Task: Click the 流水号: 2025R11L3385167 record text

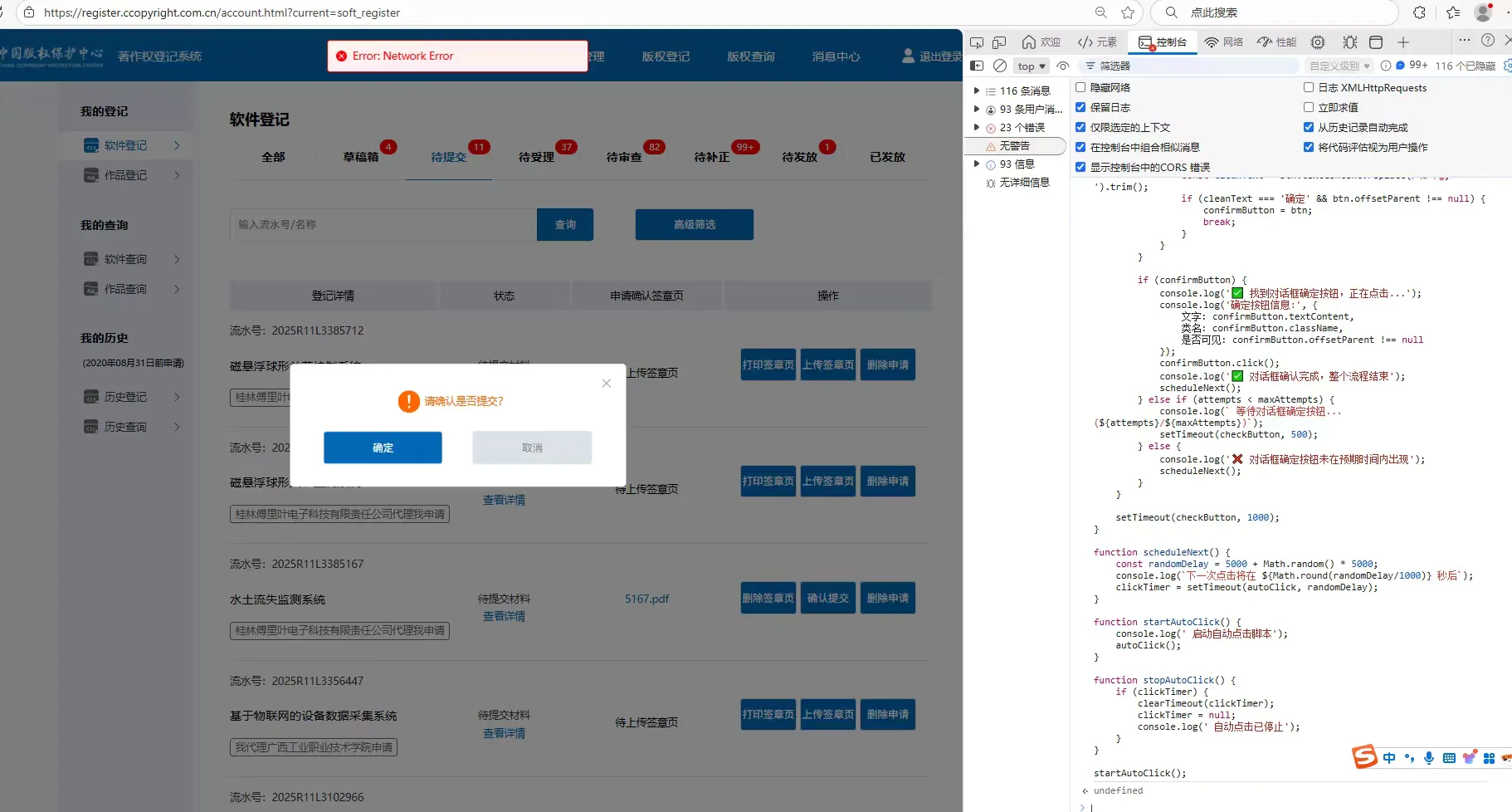Action: tap(297, 564)
